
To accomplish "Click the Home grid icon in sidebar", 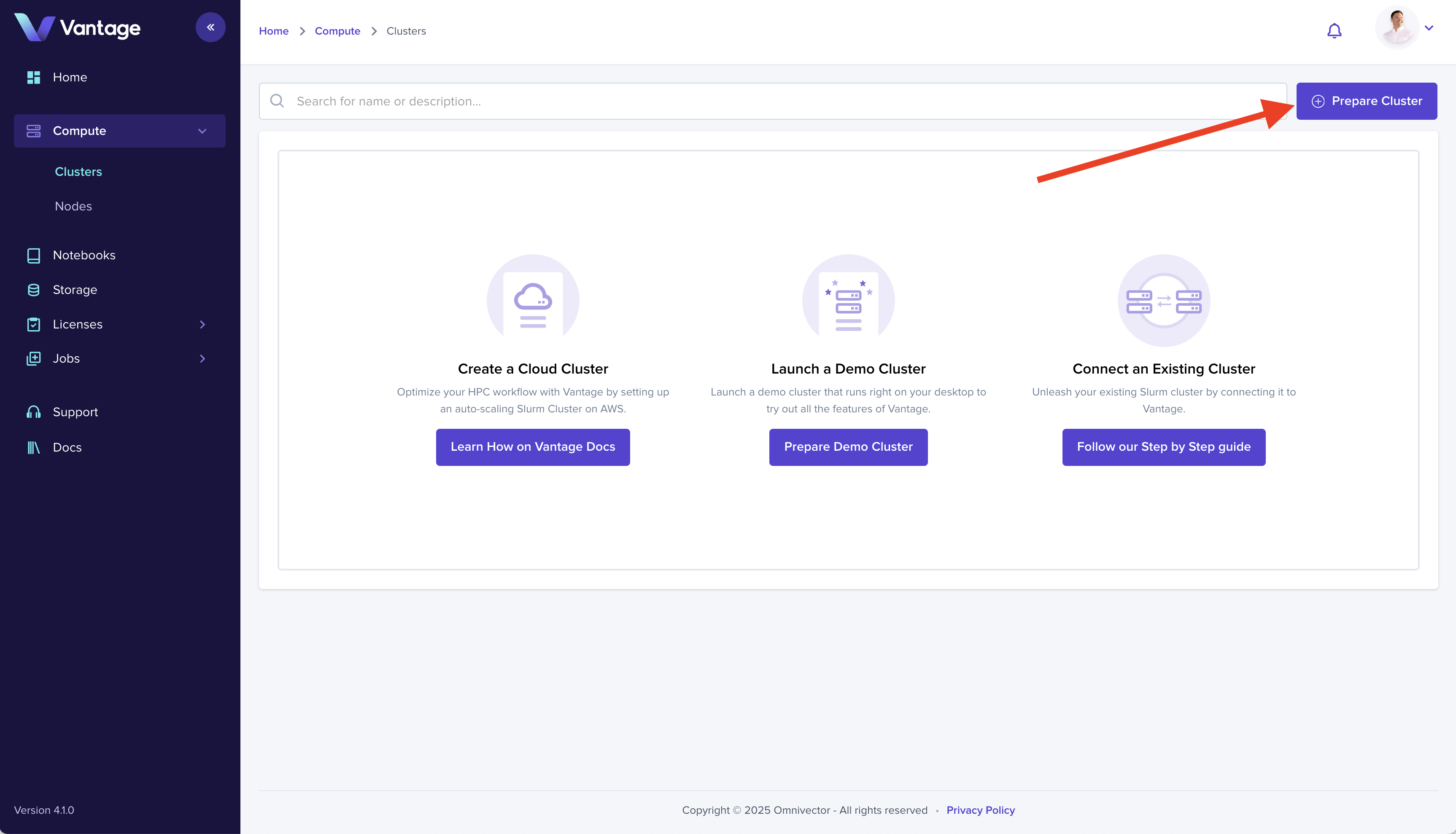I will tap(34, 77).
